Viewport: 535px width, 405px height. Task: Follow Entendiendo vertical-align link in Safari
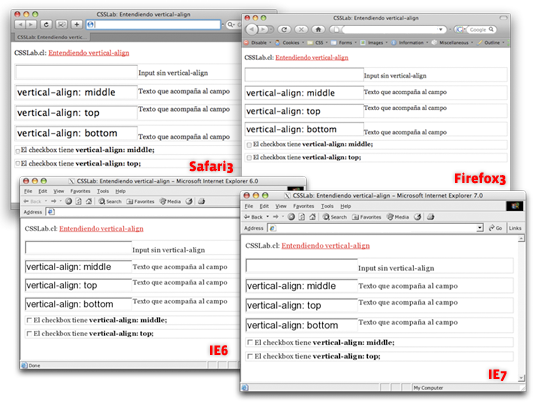[89, 53]
